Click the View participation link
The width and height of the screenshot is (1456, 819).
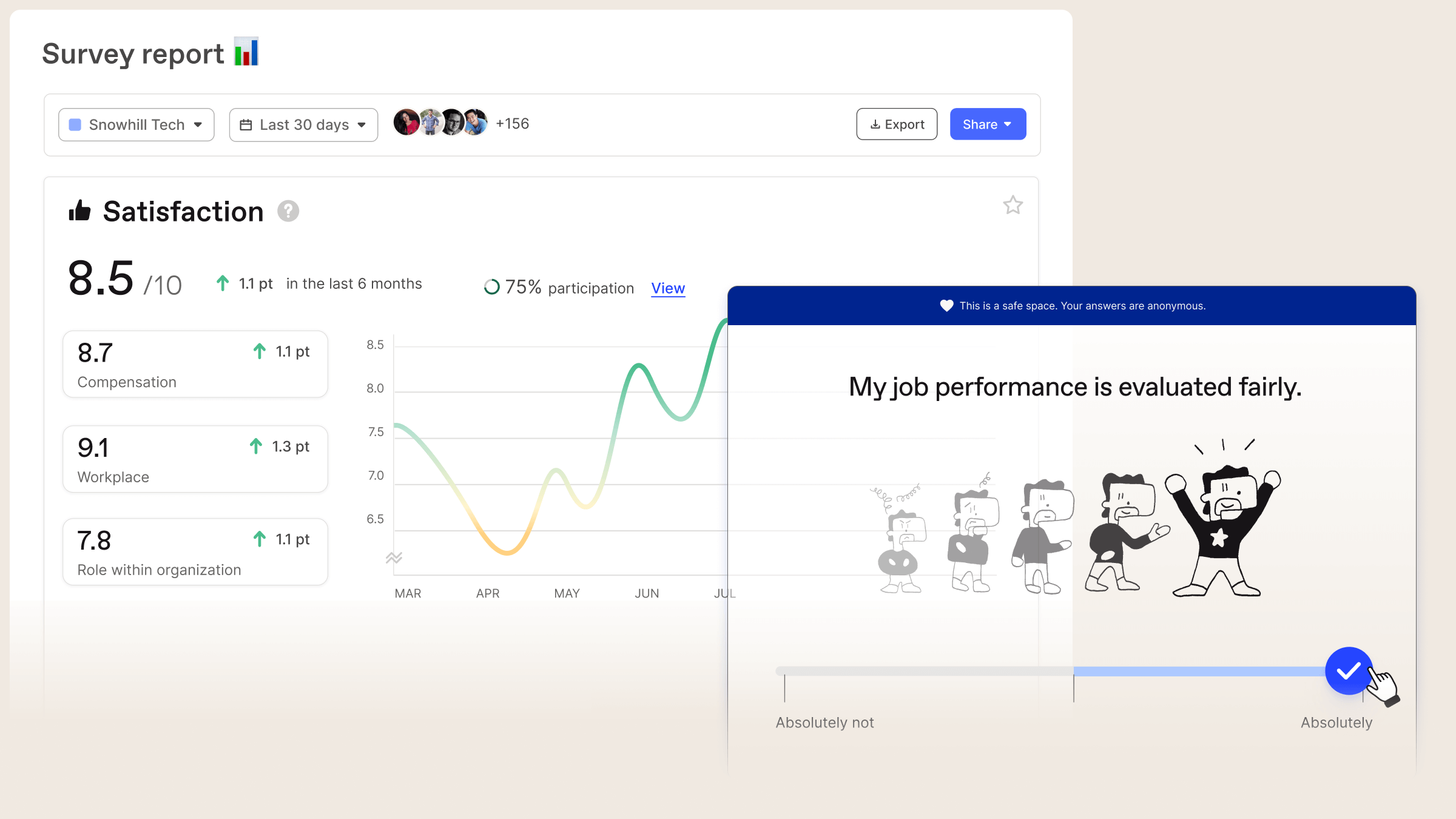click(668, 289)
